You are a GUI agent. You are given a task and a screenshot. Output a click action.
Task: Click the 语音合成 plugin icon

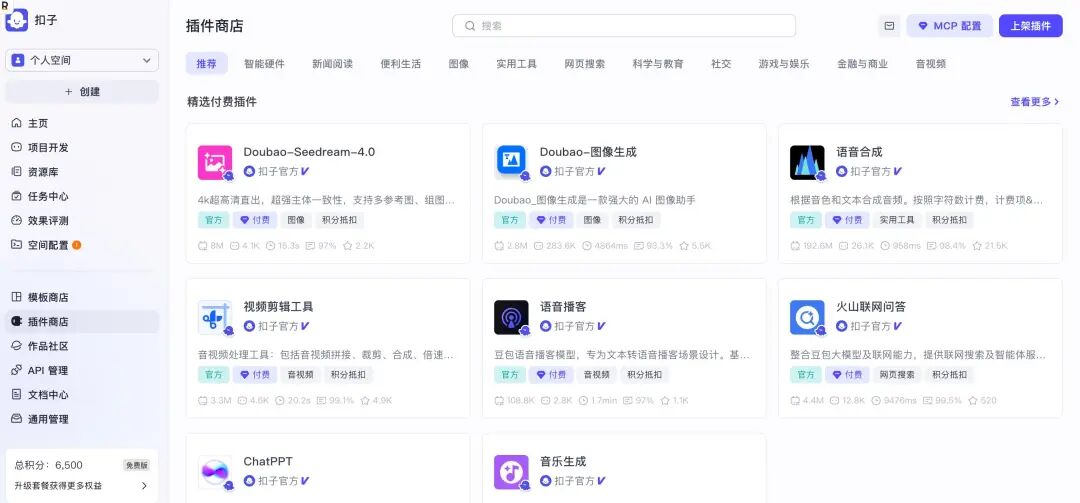(x=807, y=163)
